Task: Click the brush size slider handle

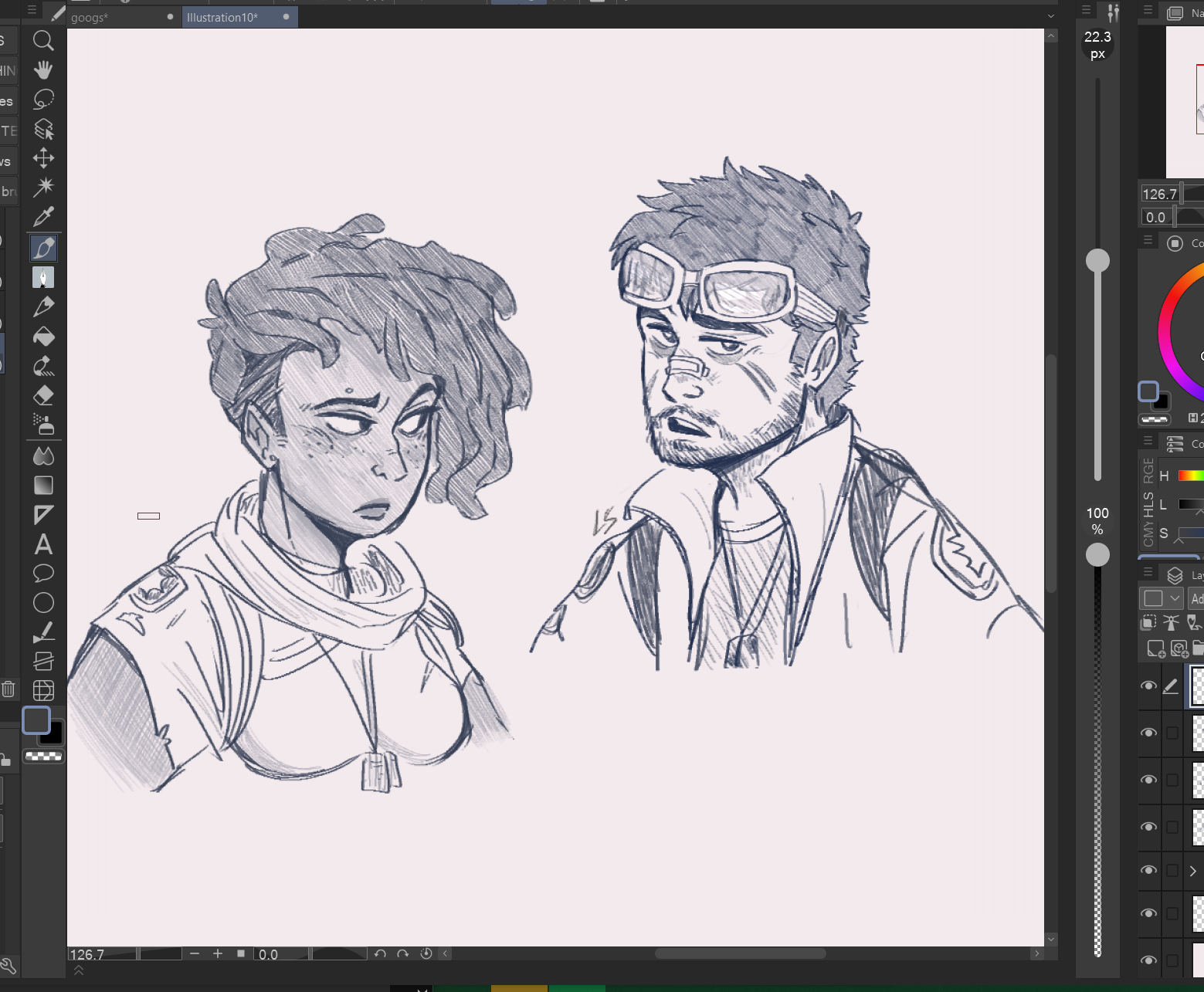Action: point(1097,261)
